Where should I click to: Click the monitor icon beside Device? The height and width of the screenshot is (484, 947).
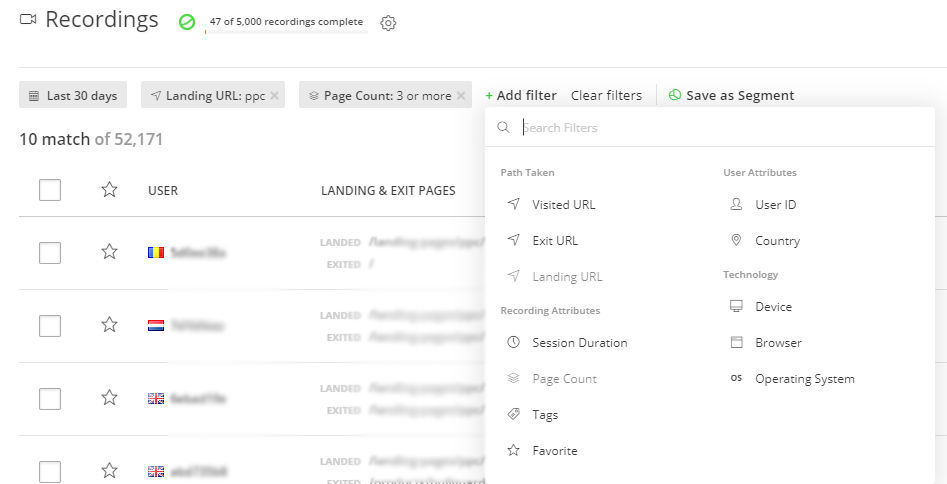736,306
